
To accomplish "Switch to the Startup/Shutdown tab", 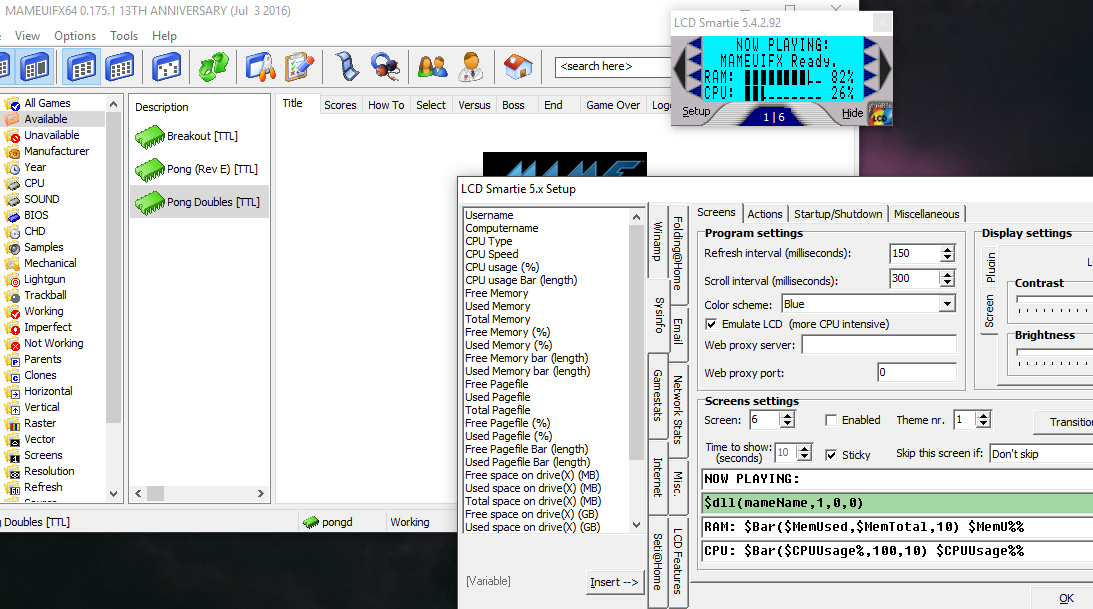I will [x=838, y=214].
